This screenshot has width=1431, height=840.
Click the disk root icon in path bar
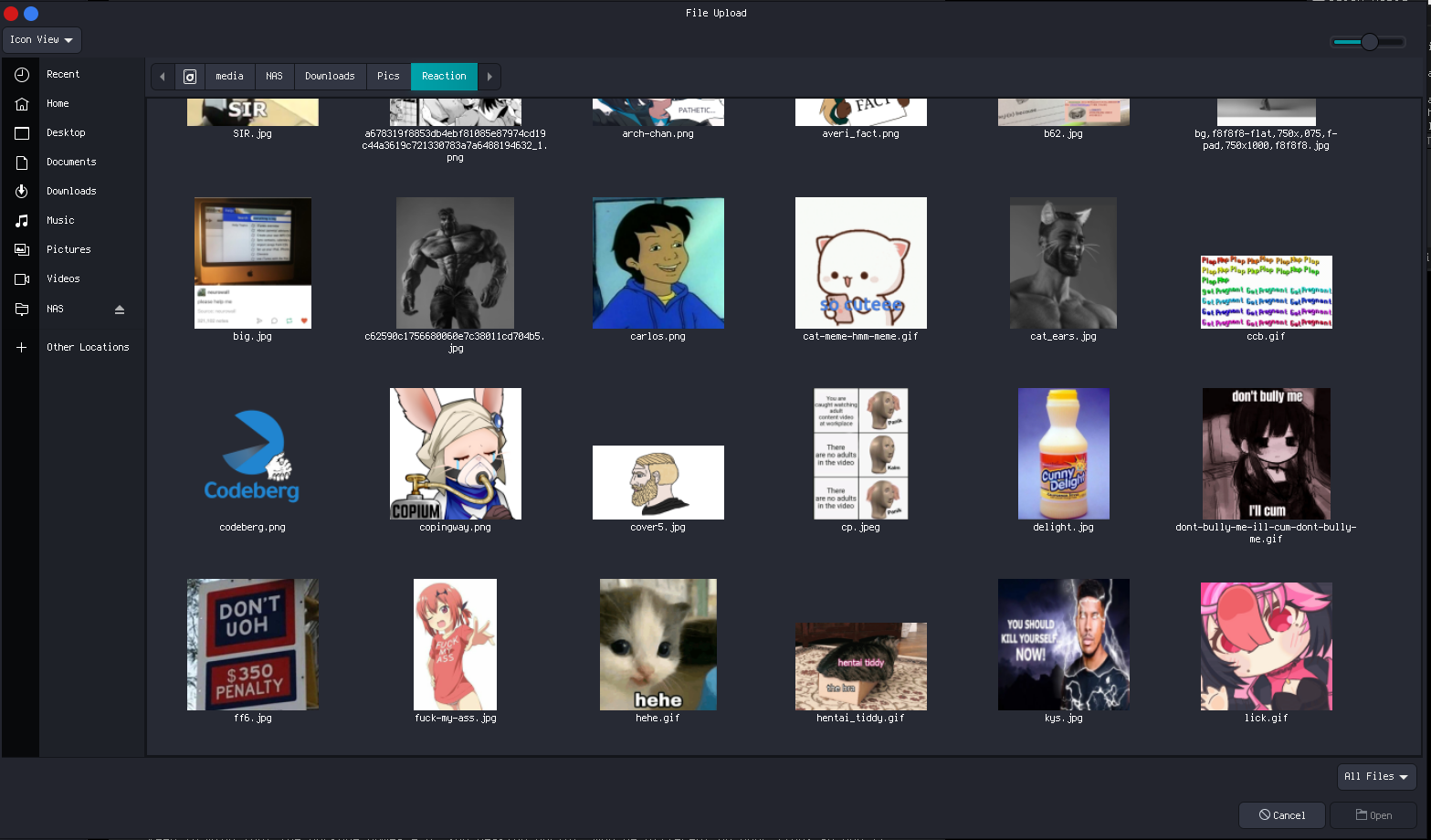(x=190, y=77)
